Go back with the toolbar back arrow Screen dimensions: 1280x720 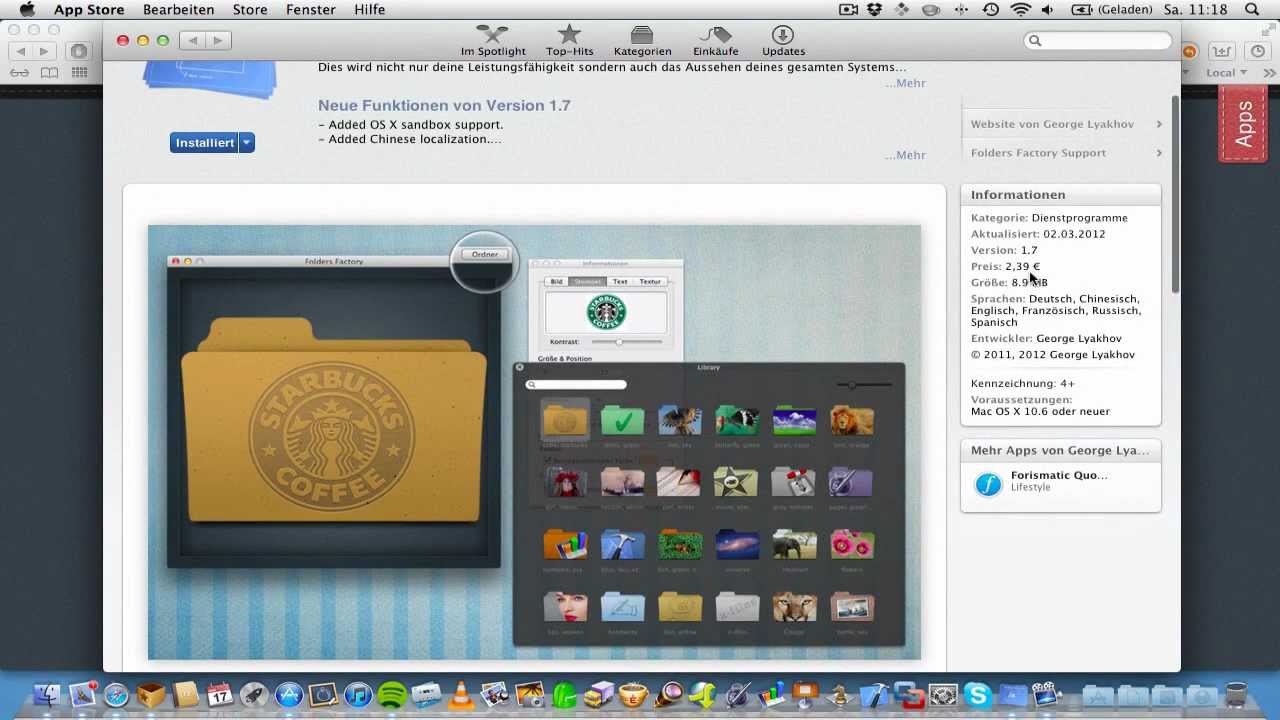point(193,40)
